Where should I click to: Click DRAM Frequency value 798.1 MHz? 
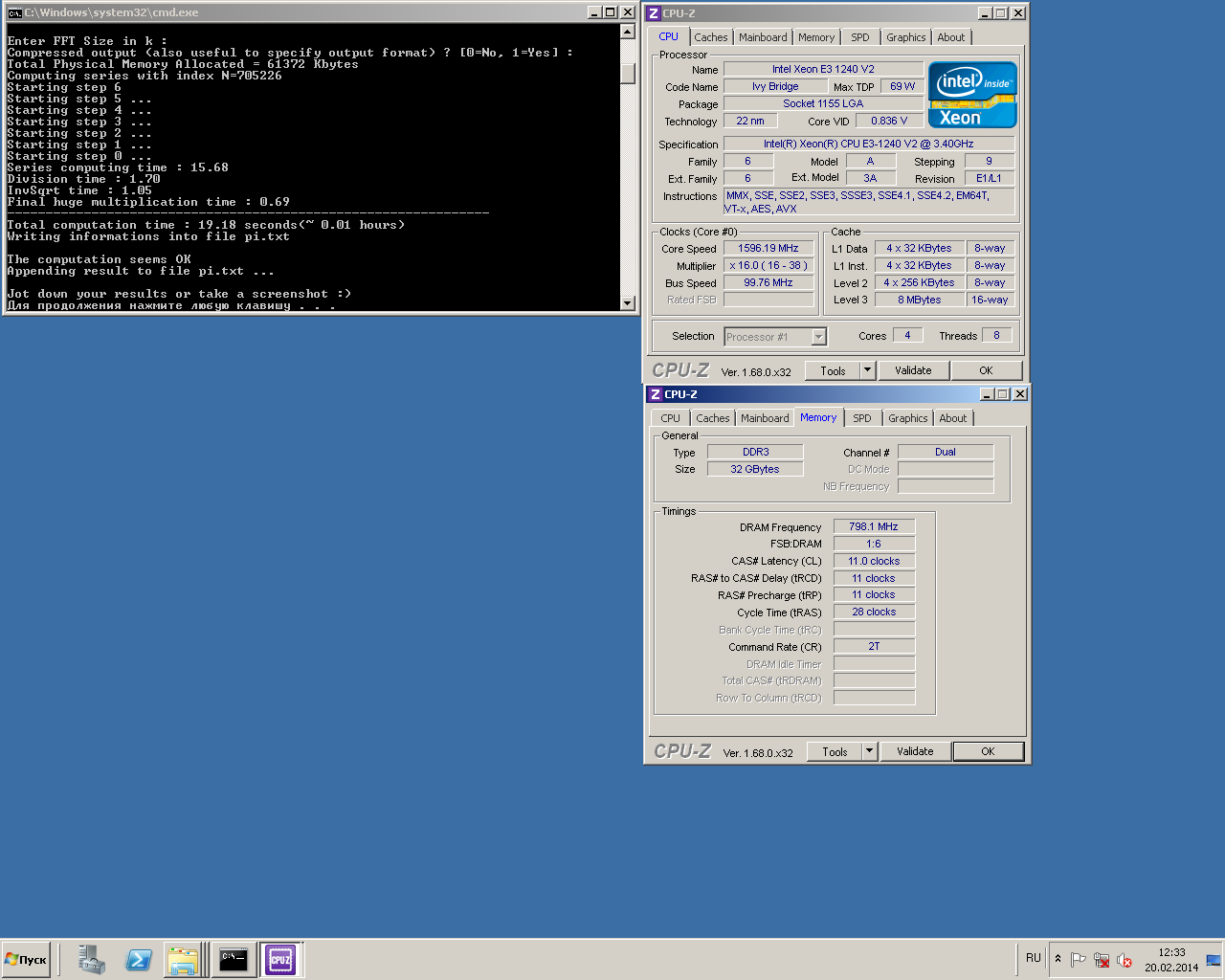coord(874,526)
